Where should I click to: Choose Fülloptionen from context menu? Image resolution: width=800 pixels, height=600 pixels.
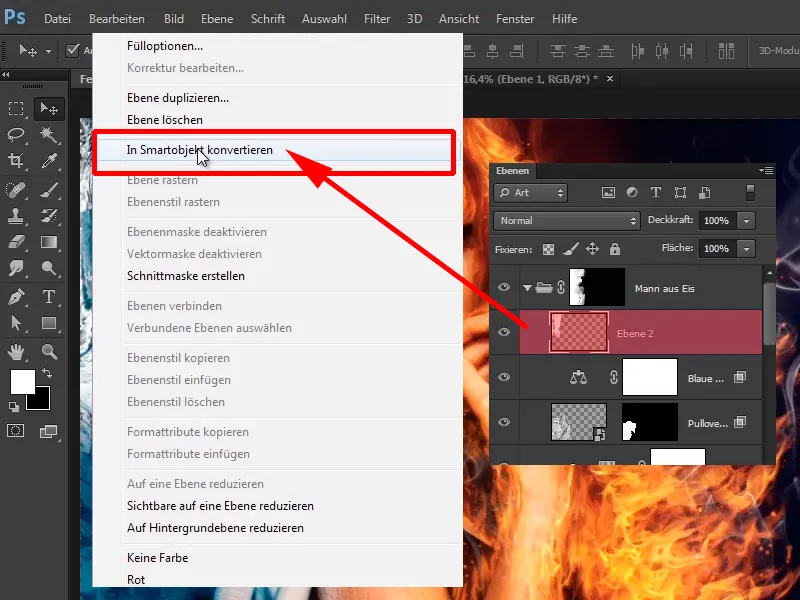tap(165, 46)
